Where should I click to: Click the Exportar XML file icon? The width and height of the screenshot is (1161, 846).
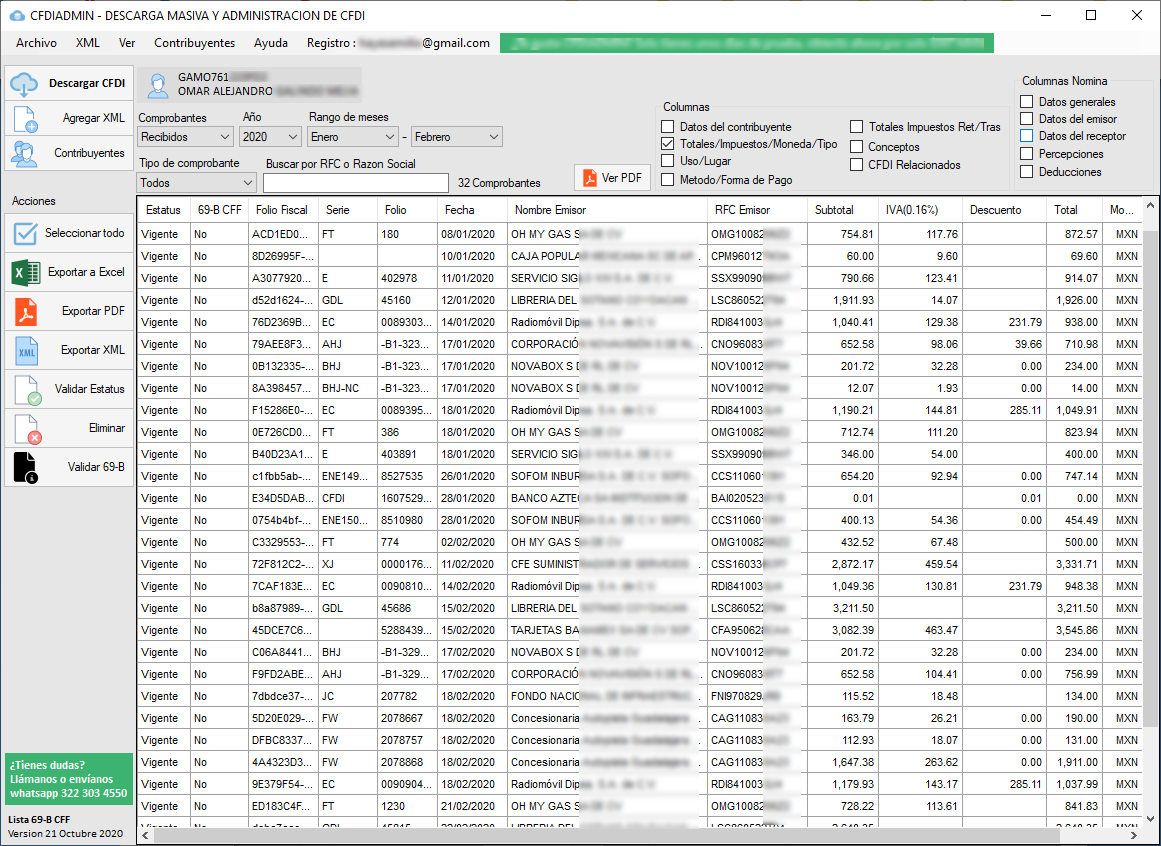tap(25, 350)
